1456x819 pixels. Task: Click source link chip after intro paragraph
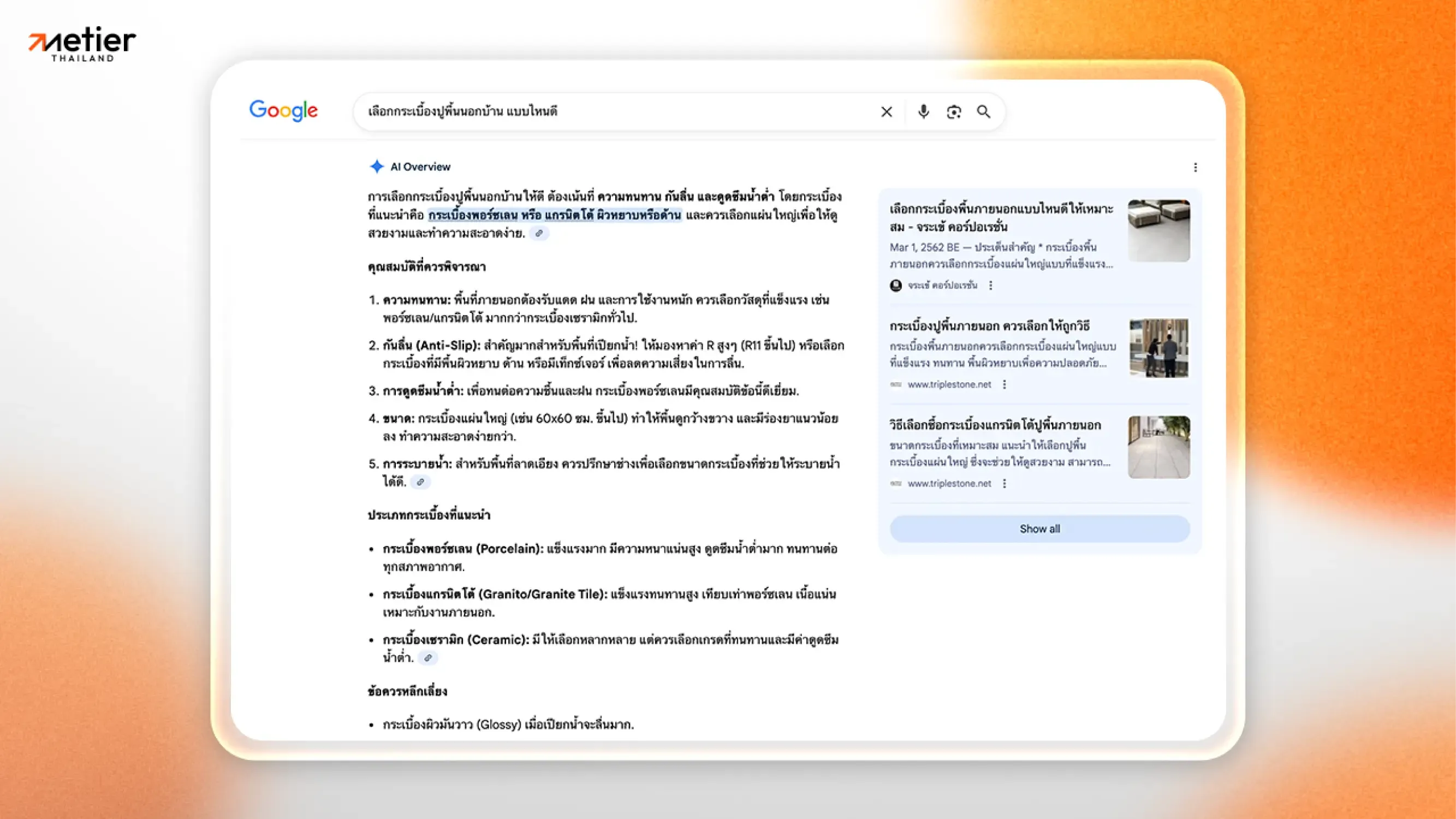tap(539, 234)
